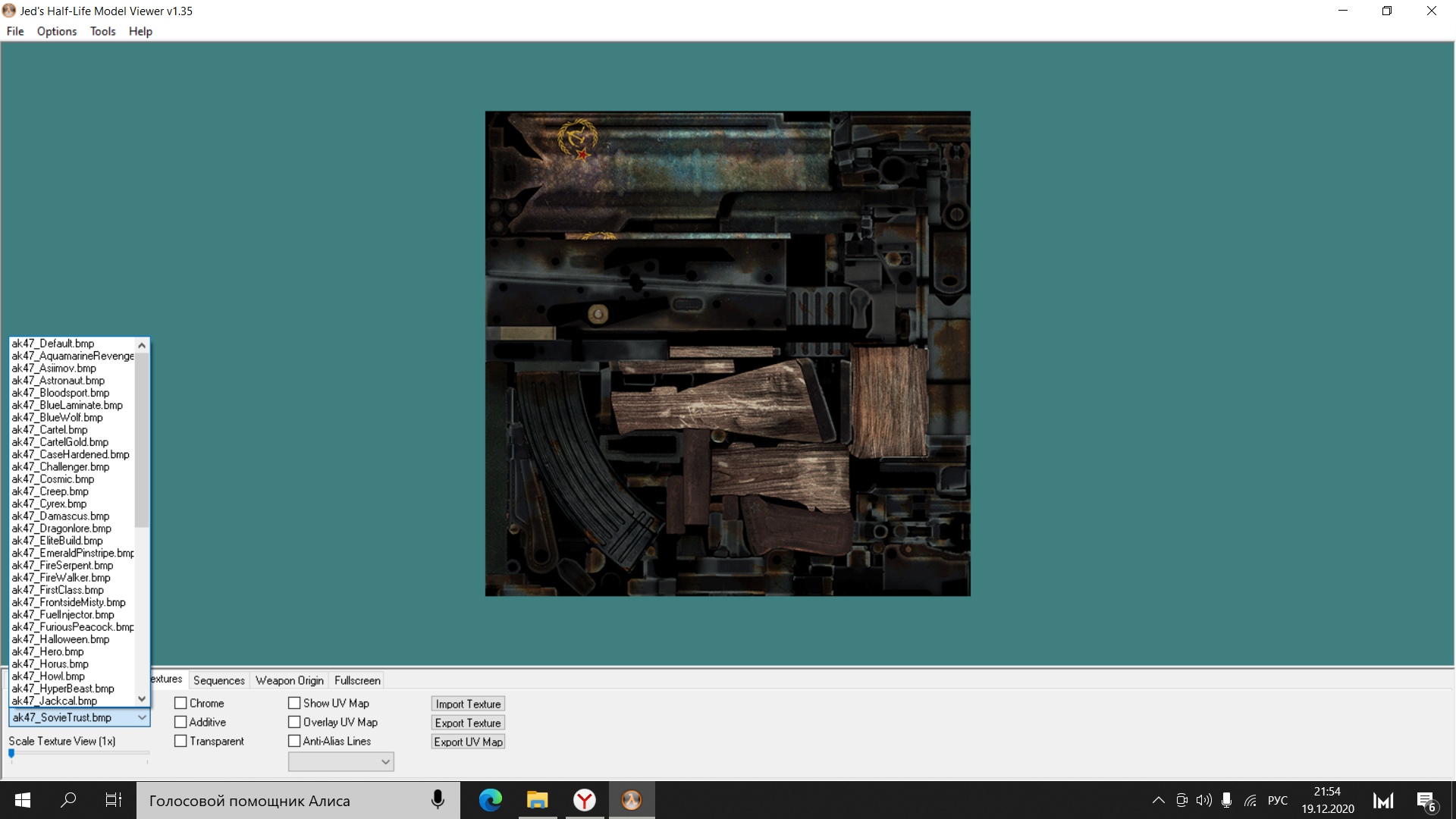This screenshot has height=819, width=1456.
Task: Click the M logo tray icon
Action: click(1384, 800)
